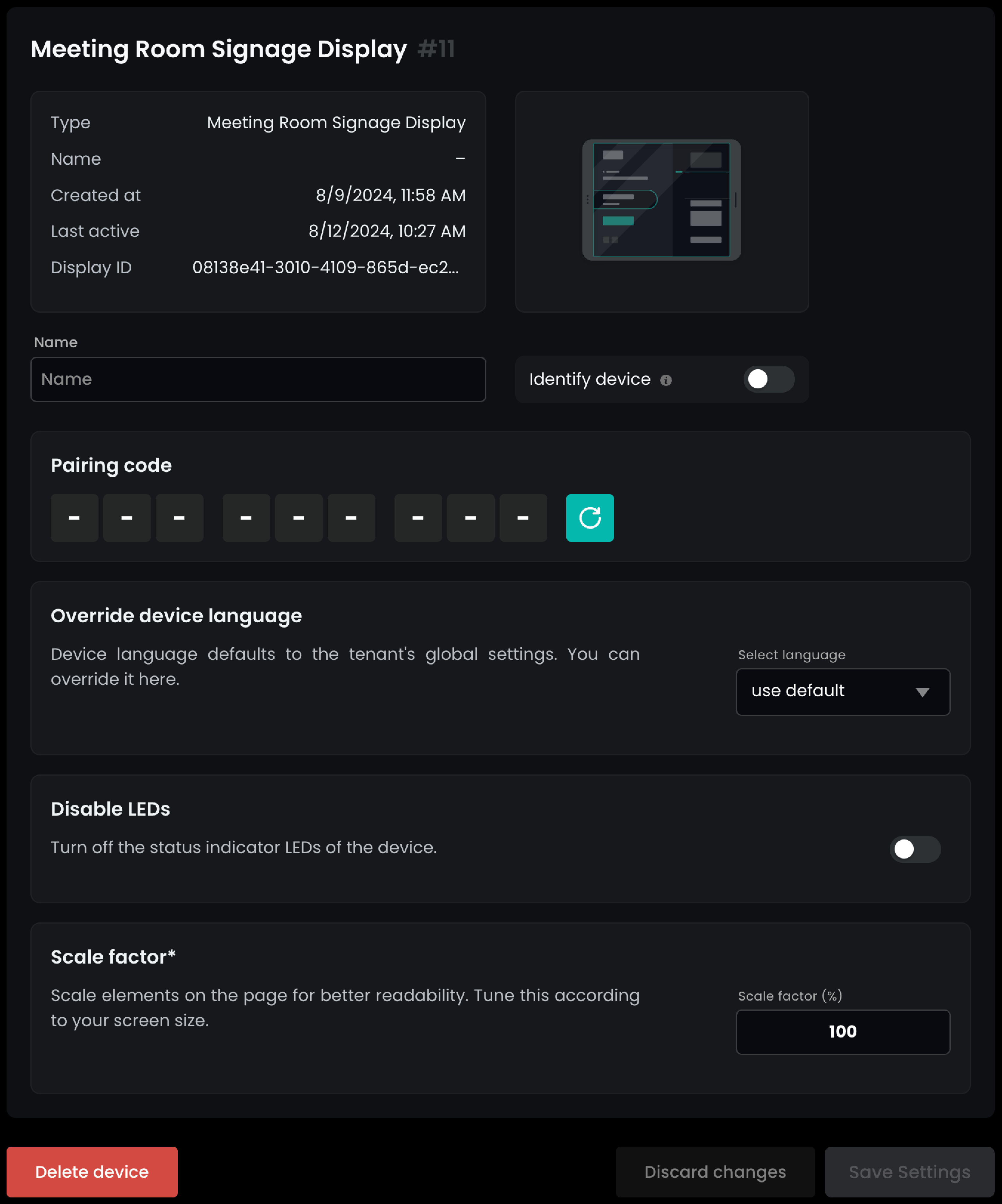Click the Delete device button

92,1171
